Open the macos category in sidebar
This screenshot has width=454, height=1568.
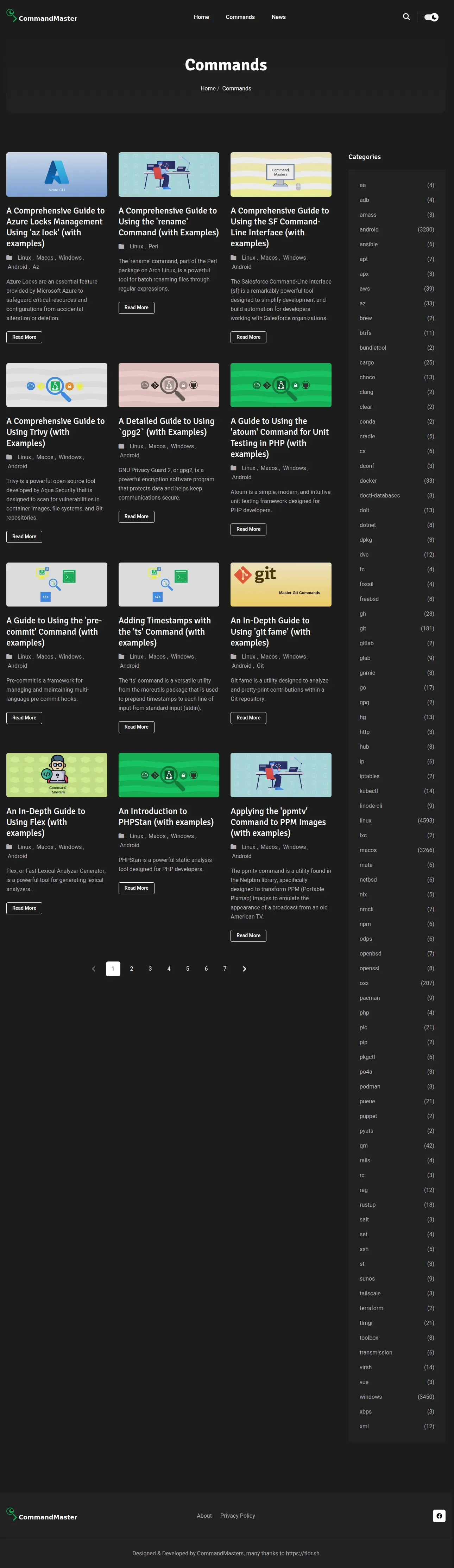pos(397,850)
